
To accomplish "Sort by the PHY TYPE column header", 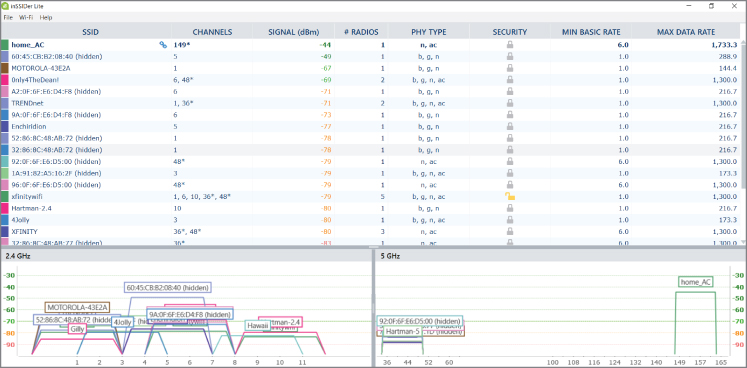I will pos(429,32).
